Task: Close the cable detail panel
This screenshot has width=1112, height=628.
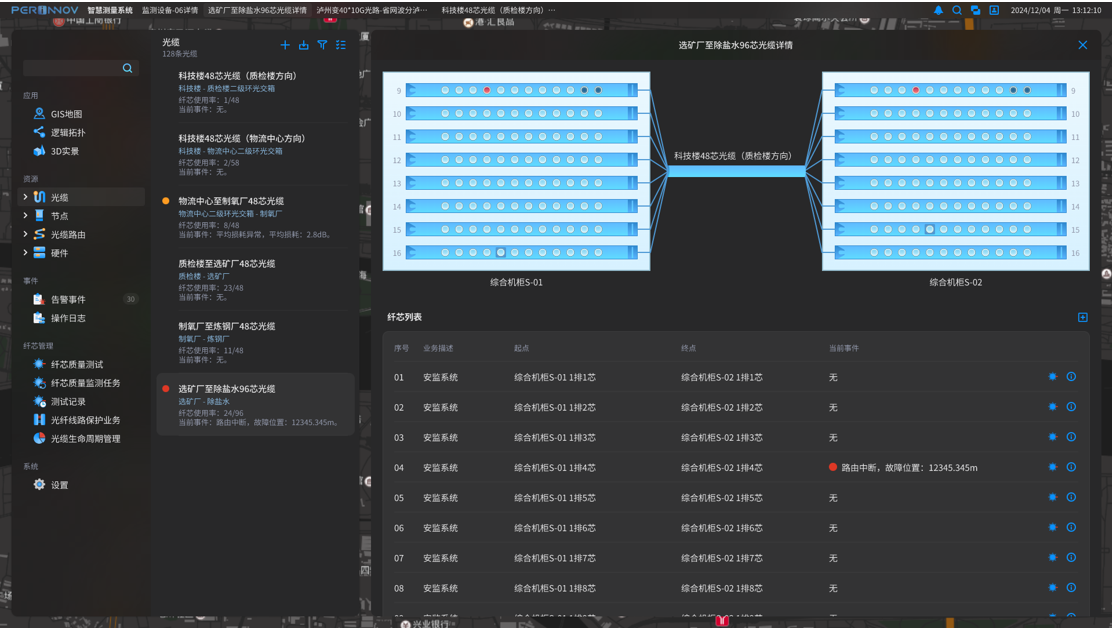Action: [x=1083, y=45]
